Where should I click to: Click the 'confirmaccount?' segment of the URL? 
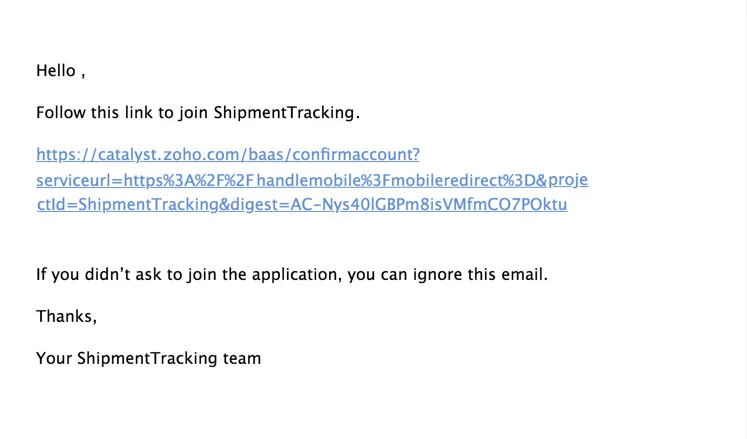tap(356, 154)
